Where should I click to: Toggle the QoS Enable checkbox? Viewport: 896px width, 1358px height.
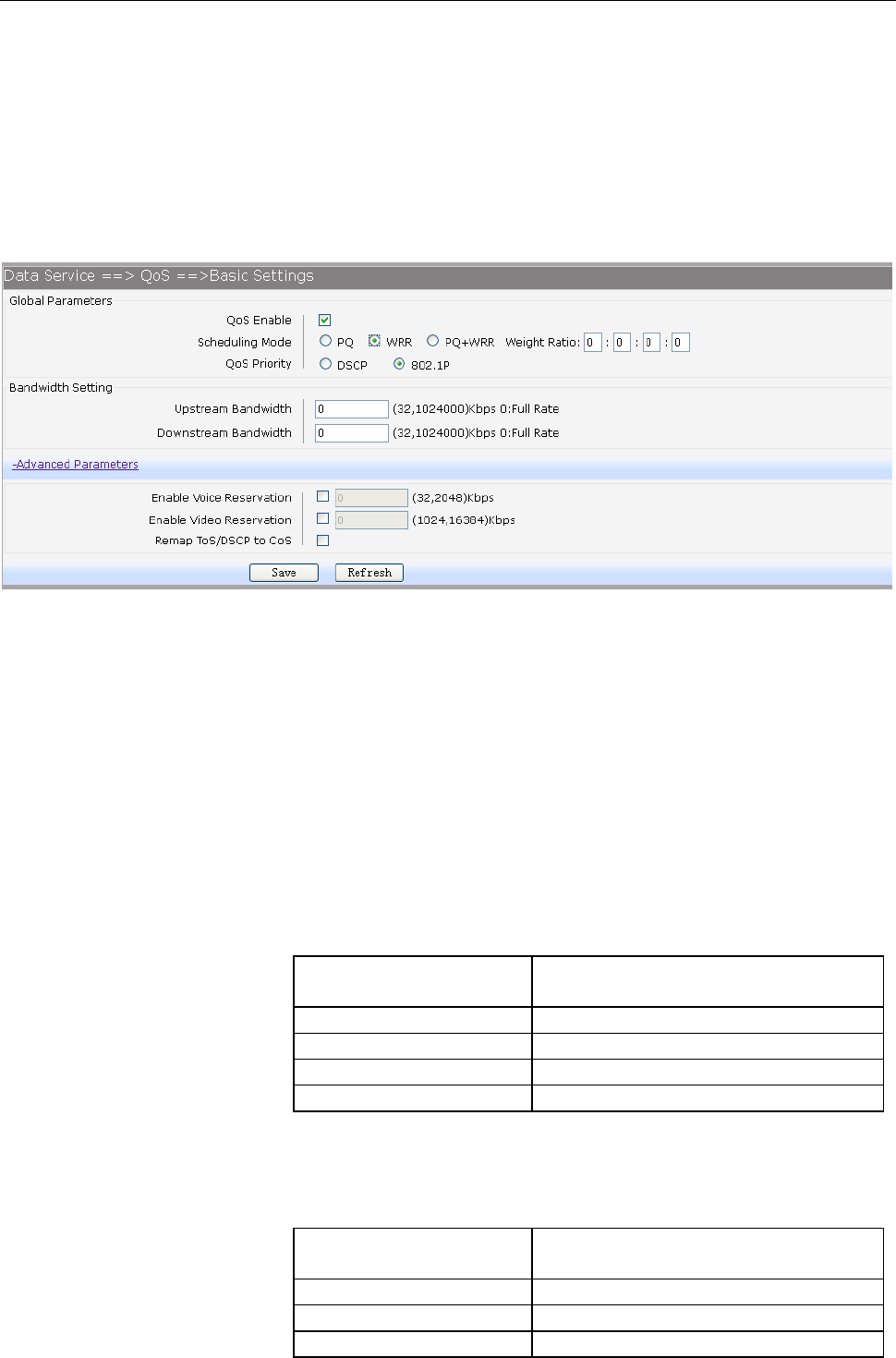tap(325, 321)
